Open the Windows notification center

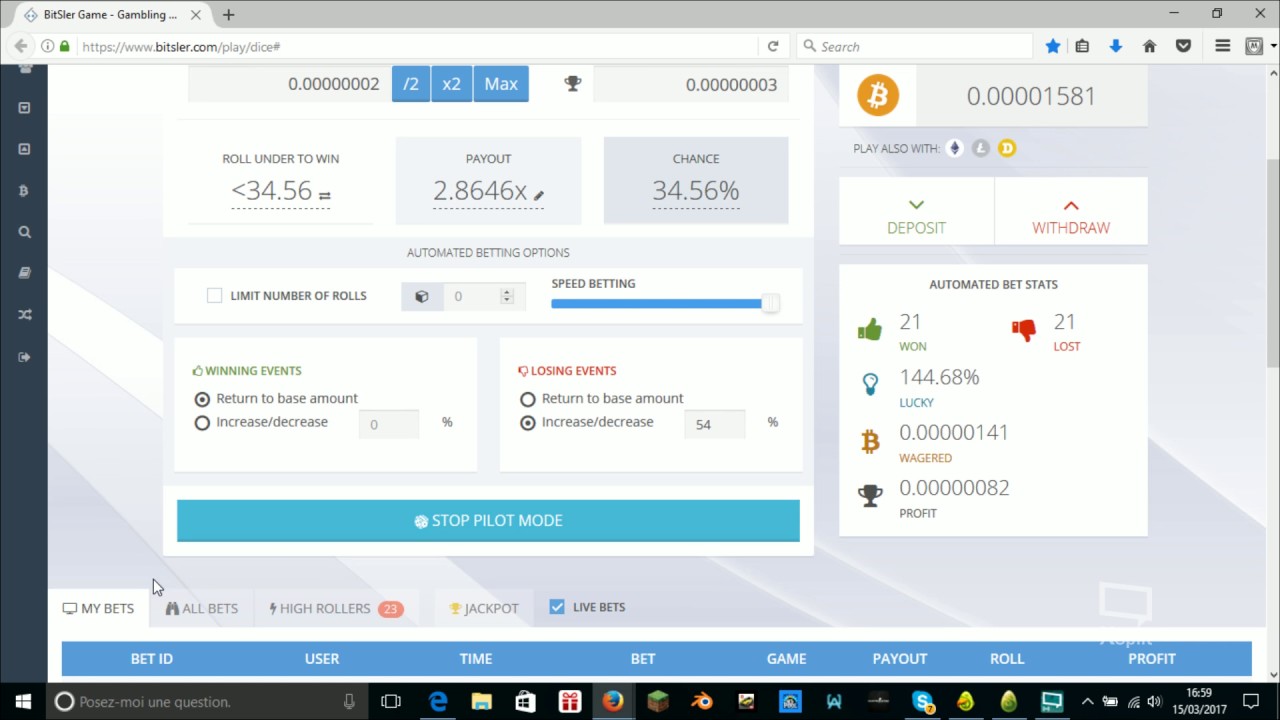click(x=1251, y=701)
